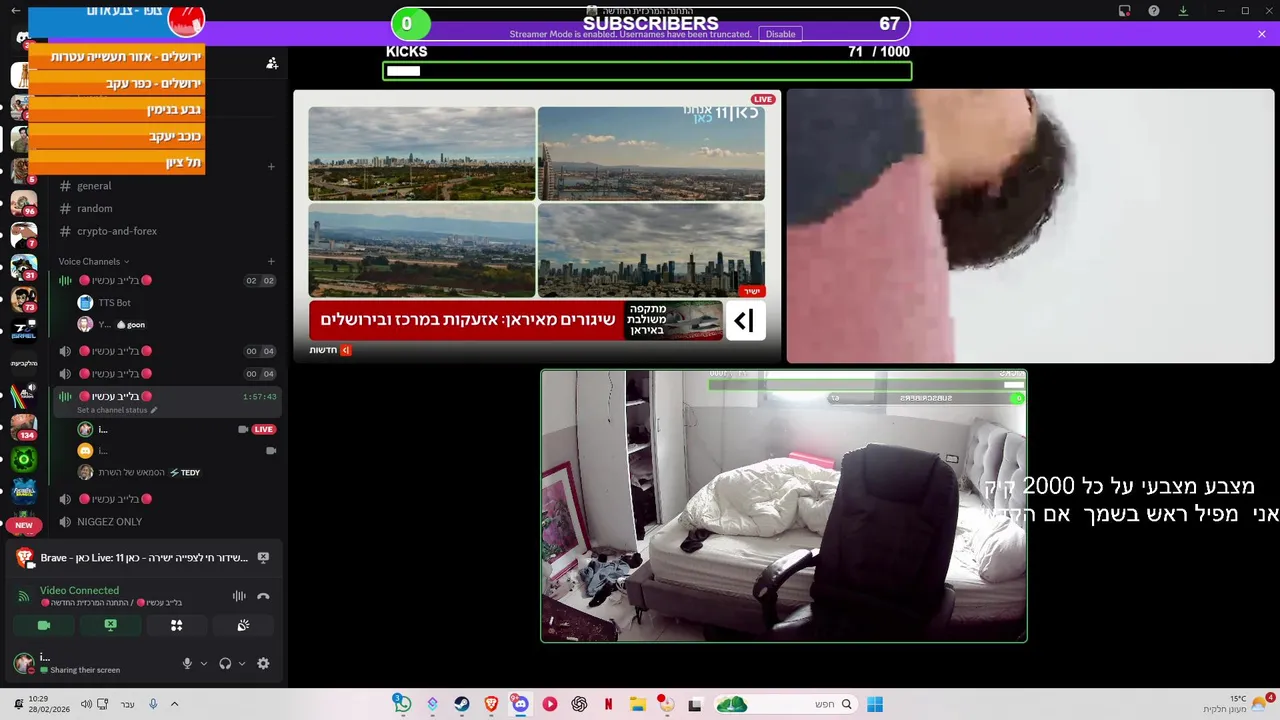Open the green glowing circle server icon

tap(23, 459)
